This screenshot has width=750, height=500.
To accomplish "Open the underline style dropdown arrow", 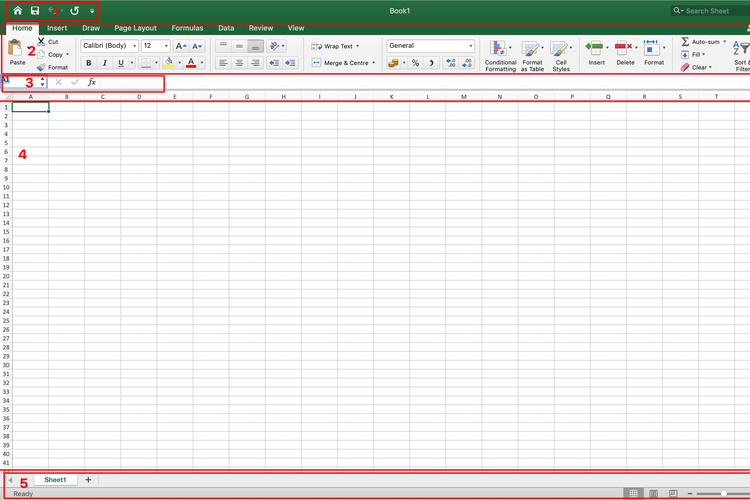I will coord(132,63).
